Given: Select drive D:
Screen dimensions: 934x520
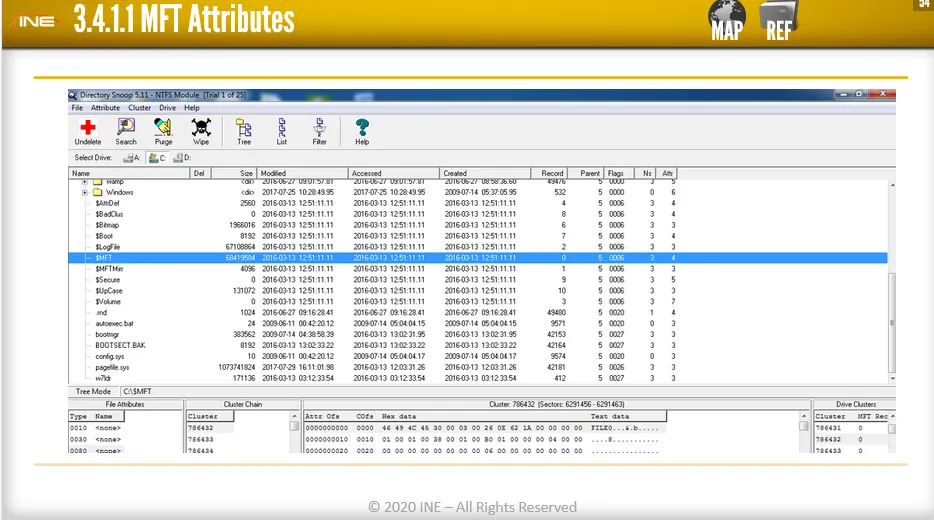Looking at the screenshot, I should click(180, 158).
